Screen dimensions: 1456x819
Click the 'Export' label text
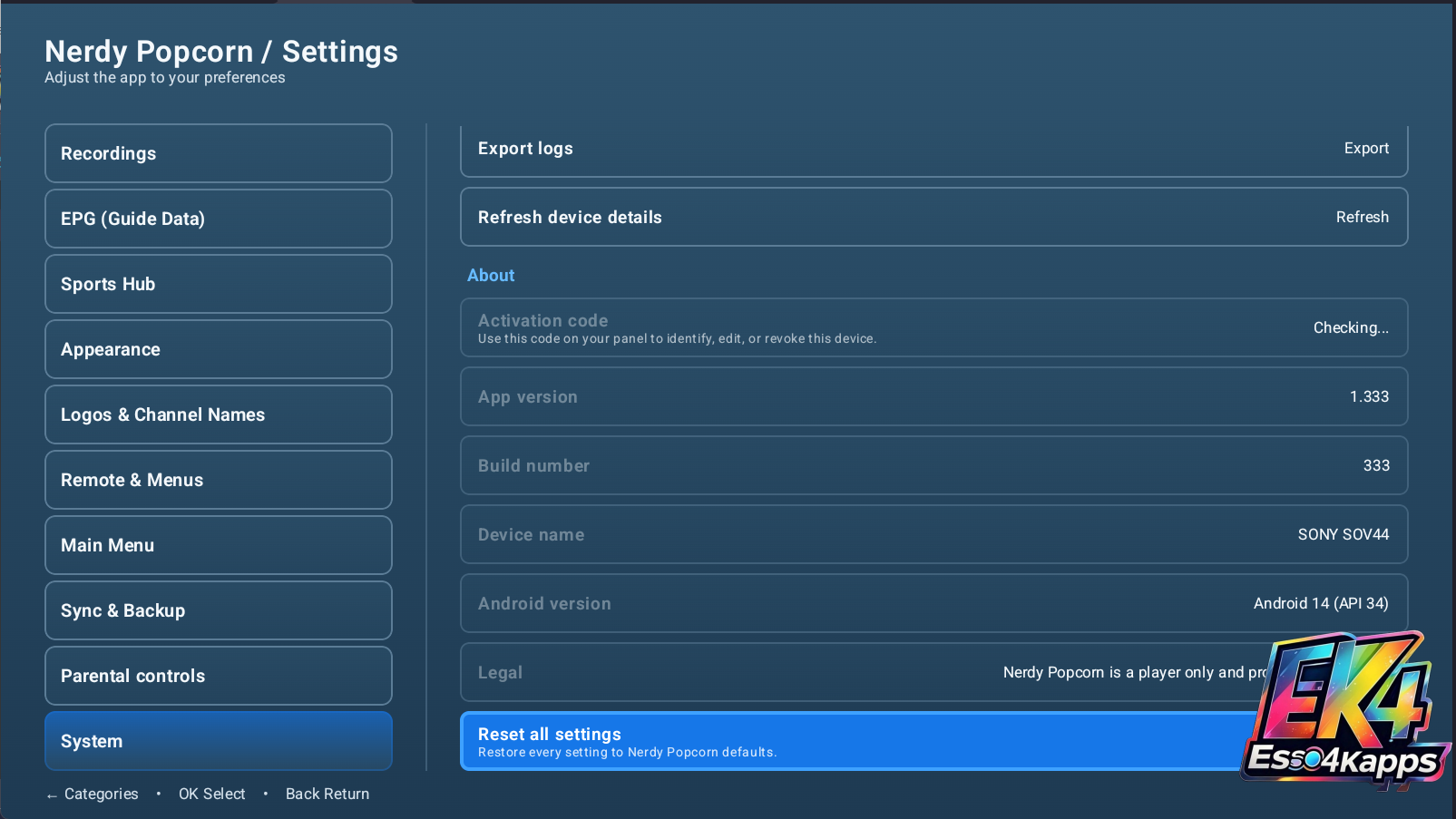point(1366,148)
